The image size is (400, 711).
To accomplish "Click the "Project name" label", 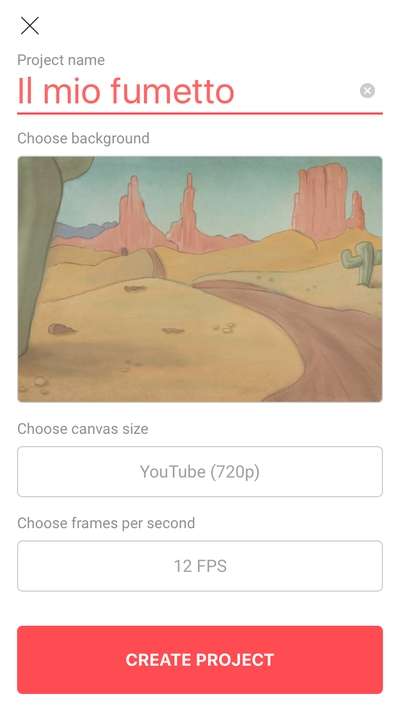I will tap(61, 60).
